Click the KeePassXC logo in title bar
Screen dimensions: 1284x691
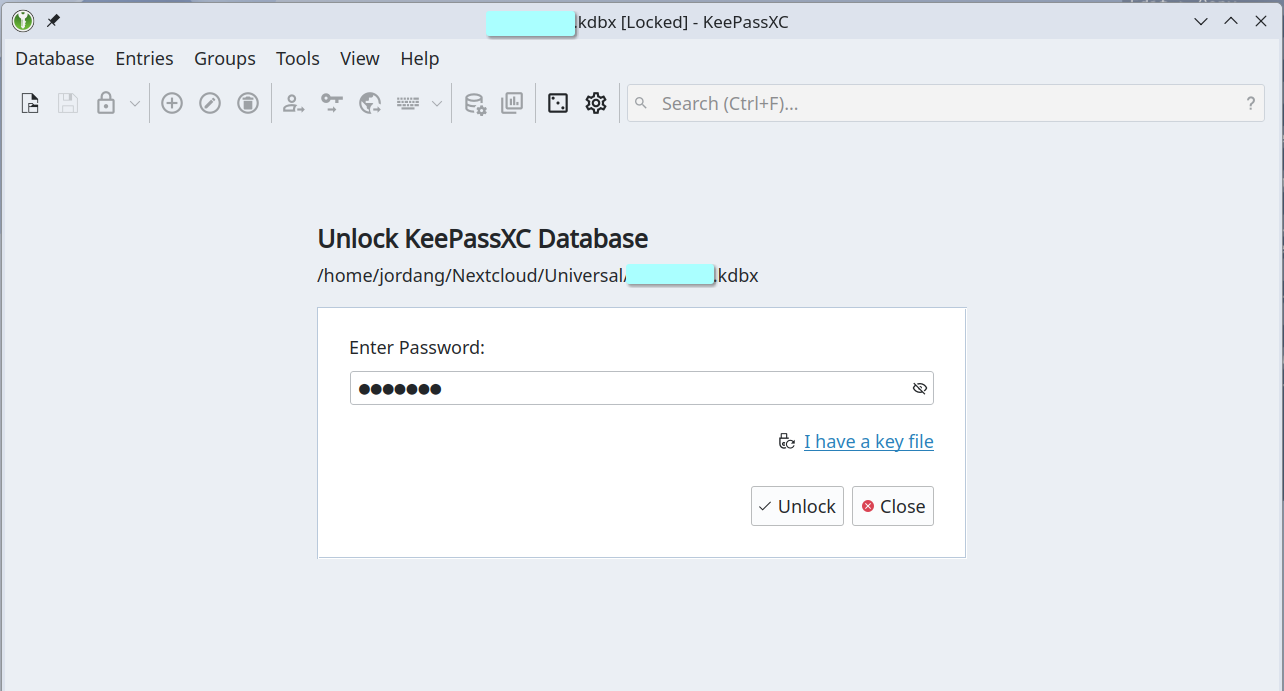(23, 21)
